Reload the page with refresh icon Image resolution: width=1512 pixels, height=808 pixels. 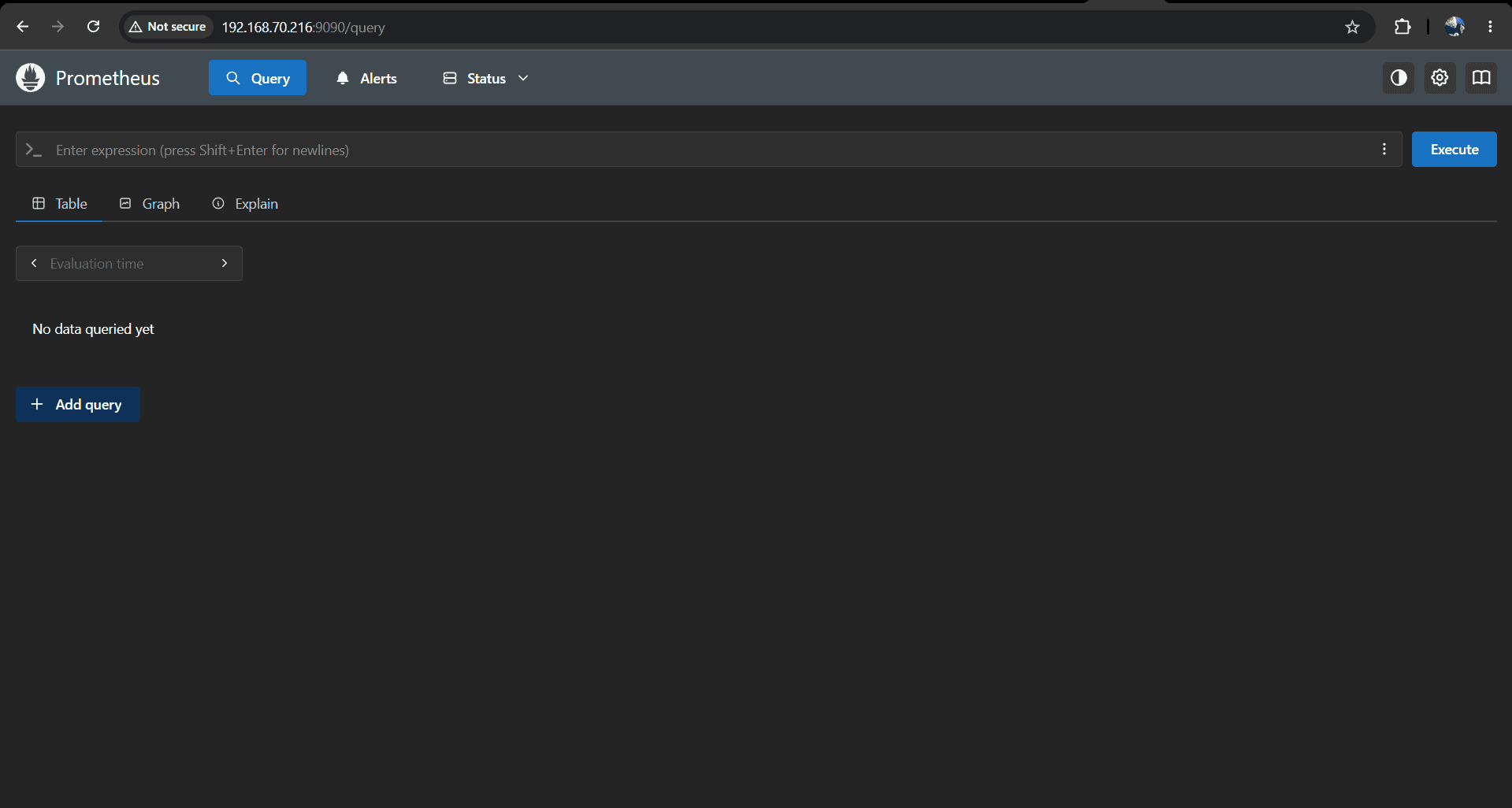point(93,27)
